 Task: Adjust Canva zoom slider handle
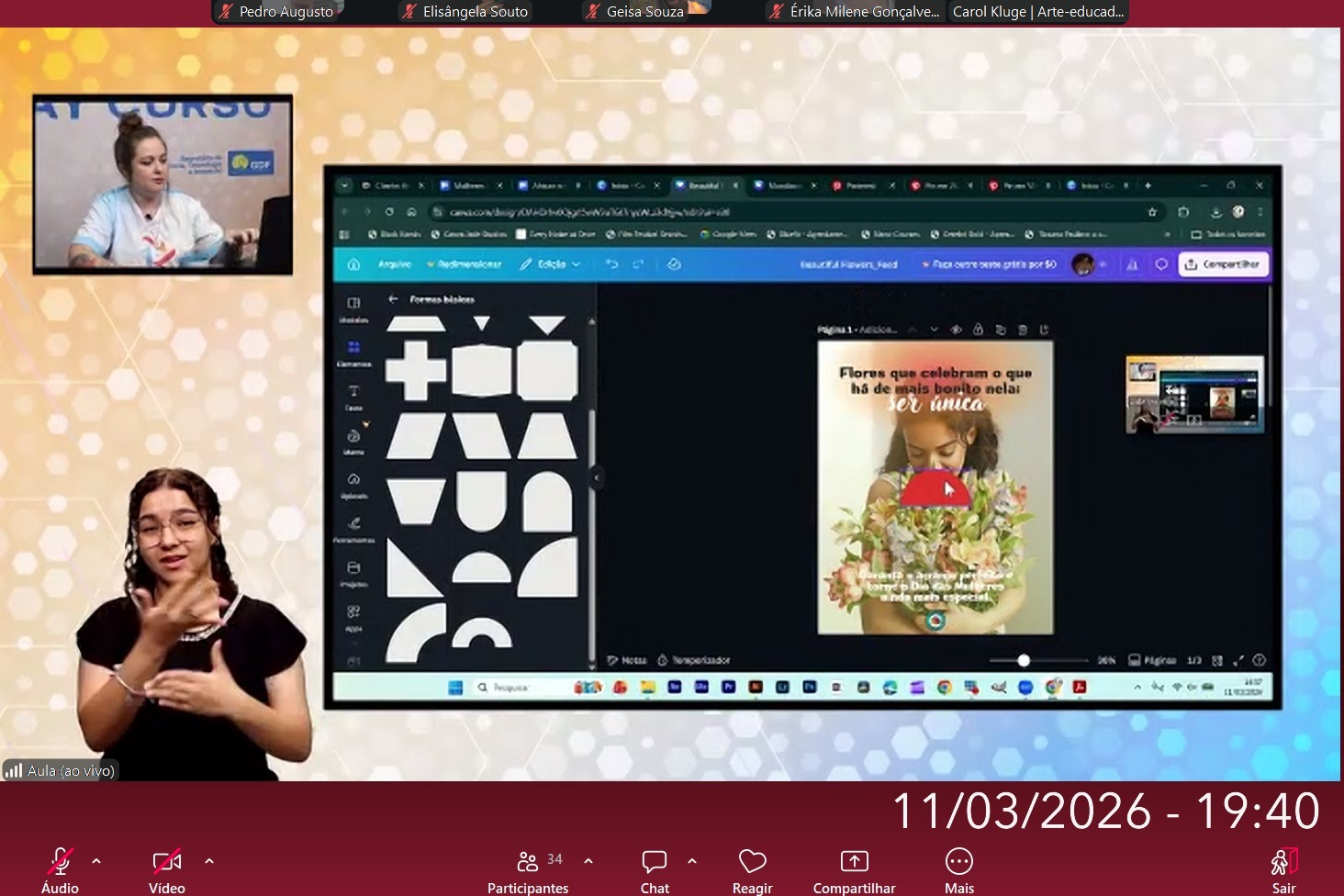point(1024,660)
